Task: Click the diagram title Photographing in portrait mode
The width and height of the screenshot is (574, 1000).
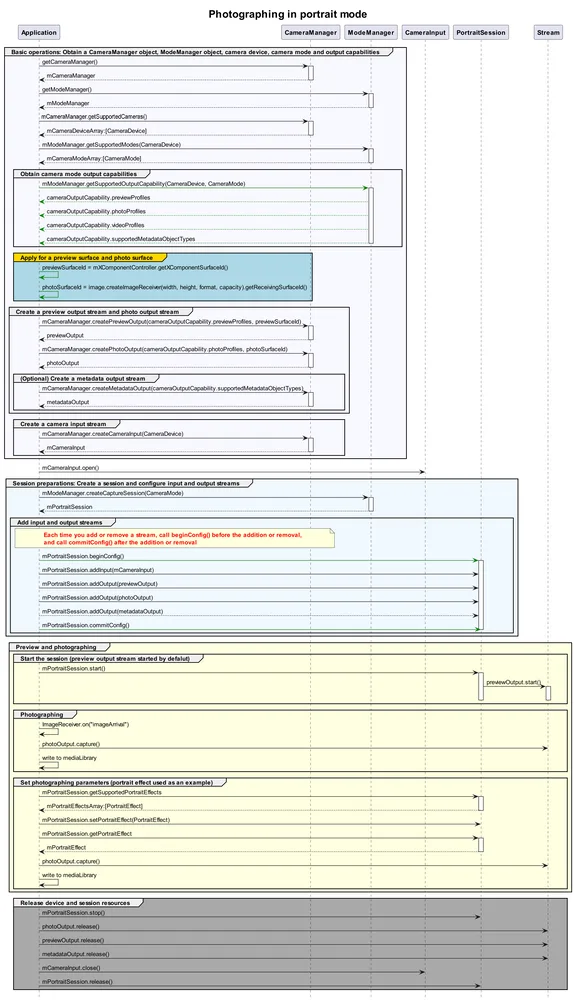Action: coord(288,13)
